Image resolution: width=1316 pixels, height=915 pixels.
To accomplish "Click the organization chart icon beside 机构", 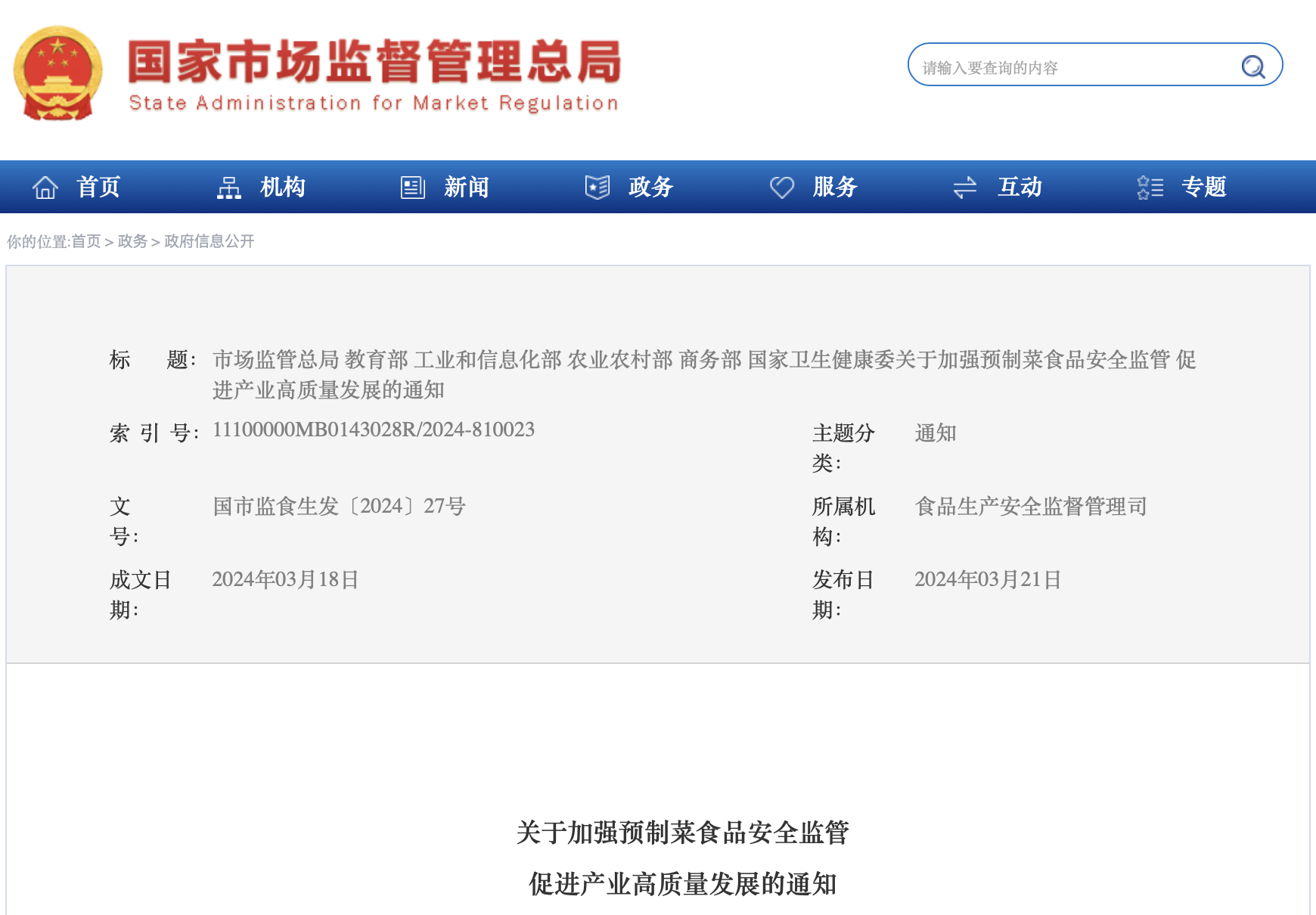I will pos(229,187).
